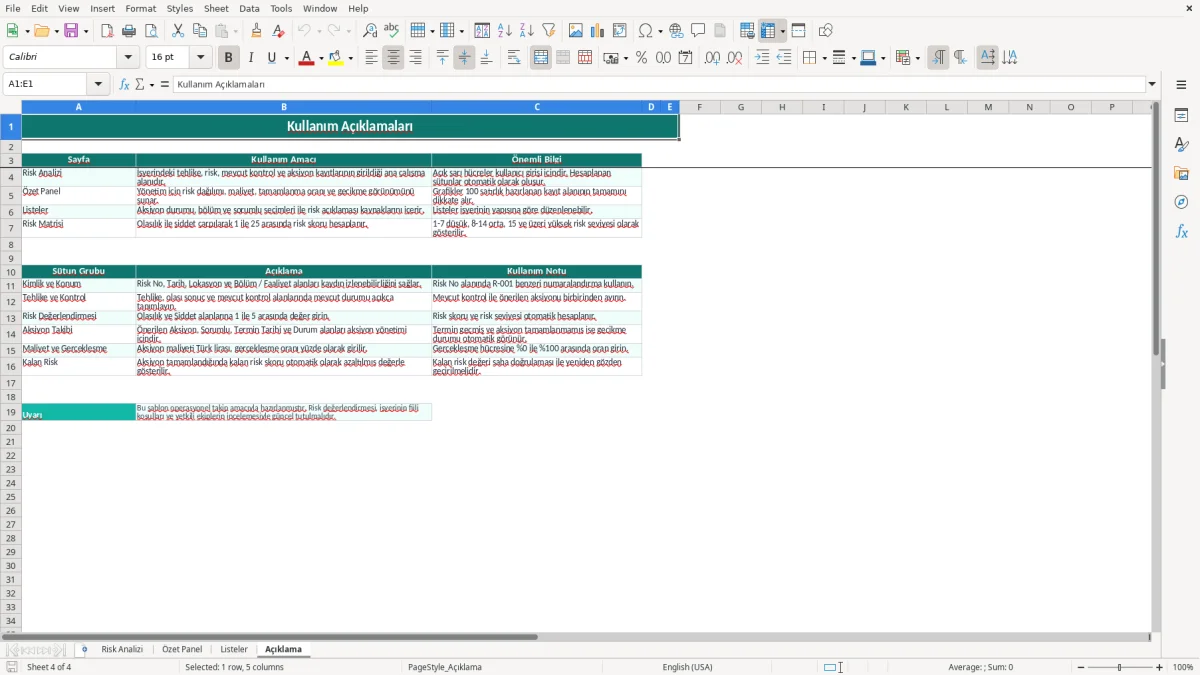Toggle Center Horizontally alignment

pyautogui.click(x=393, y=58)
